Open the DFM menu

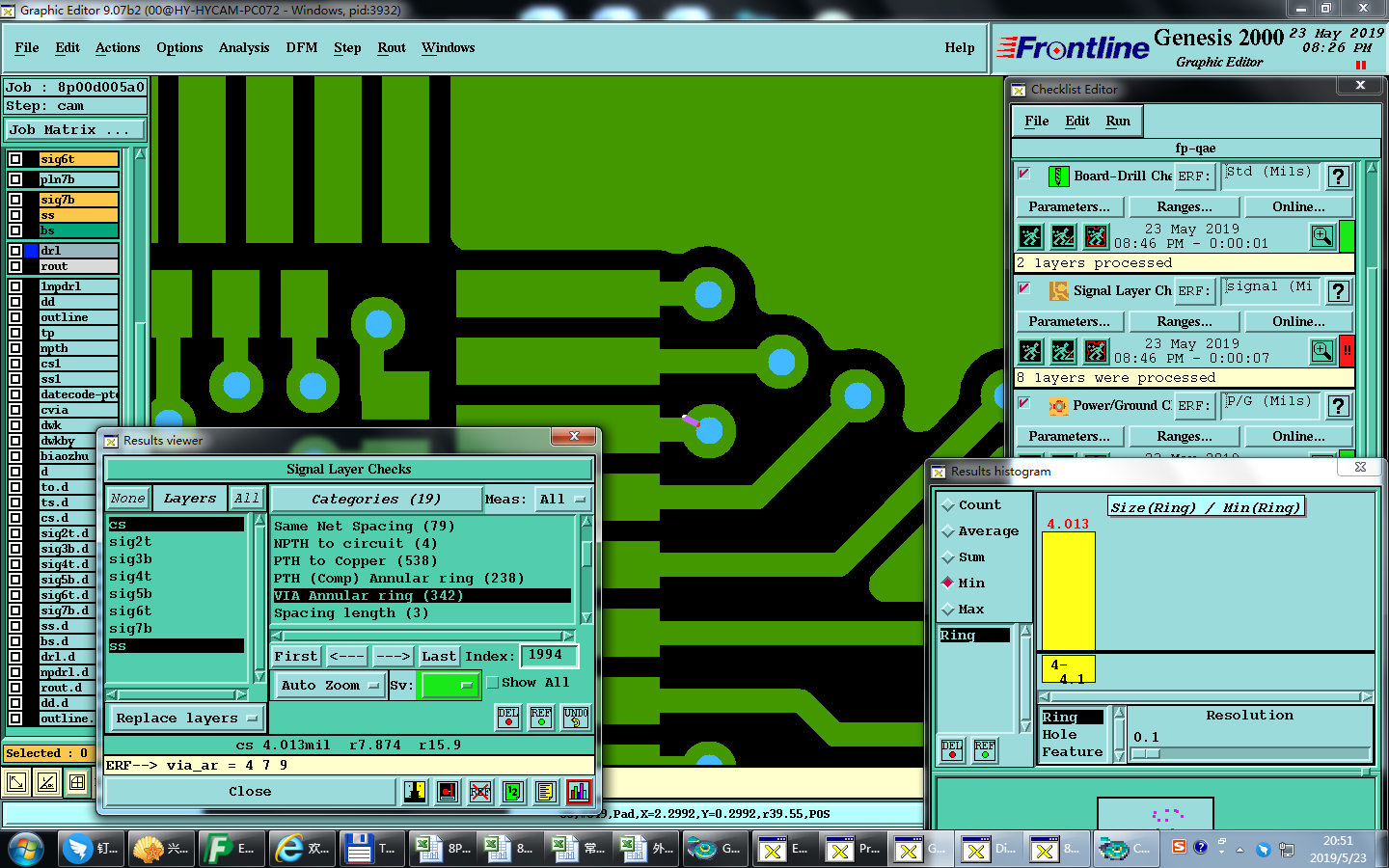302,48
